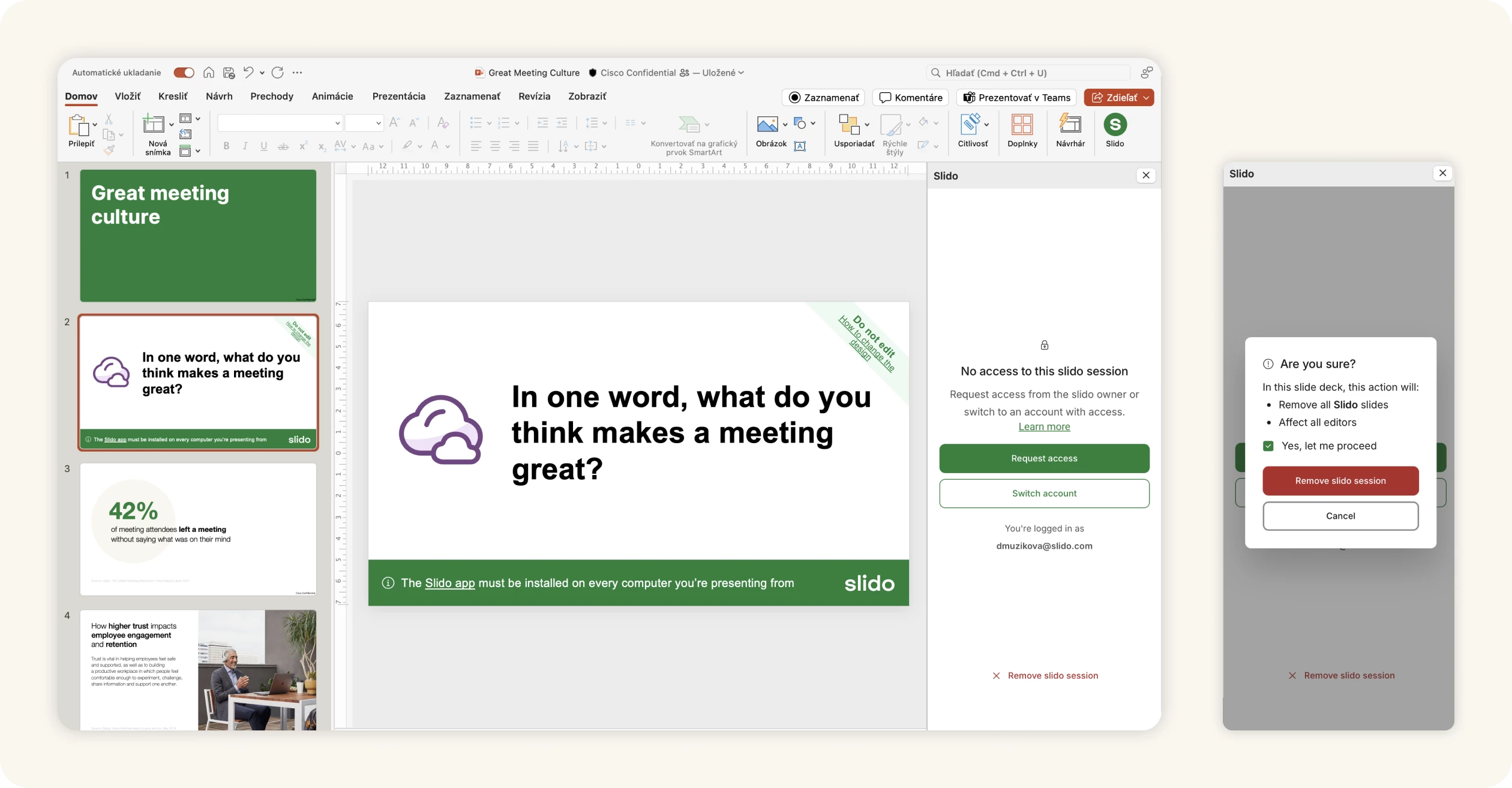Open the Vložiť ribbon tab
1512x788 pixels.
point(128,96)
